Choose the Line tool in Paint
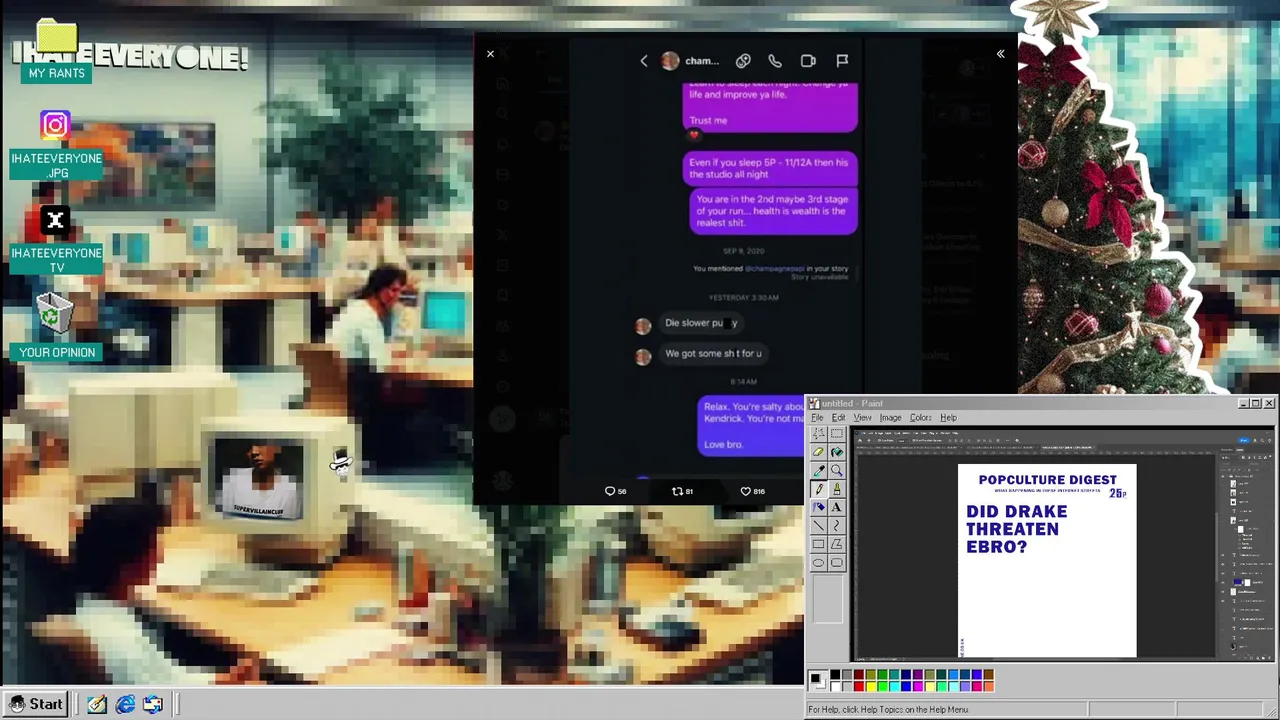This screenshot has height=720, width=1280. pos(818,525)
